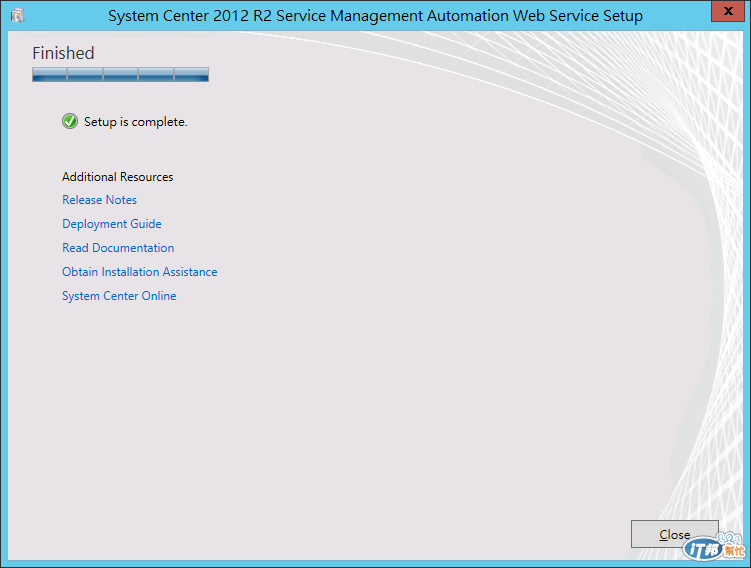Click the window title text
Screen dimensions: 751x568
[375, 16]
